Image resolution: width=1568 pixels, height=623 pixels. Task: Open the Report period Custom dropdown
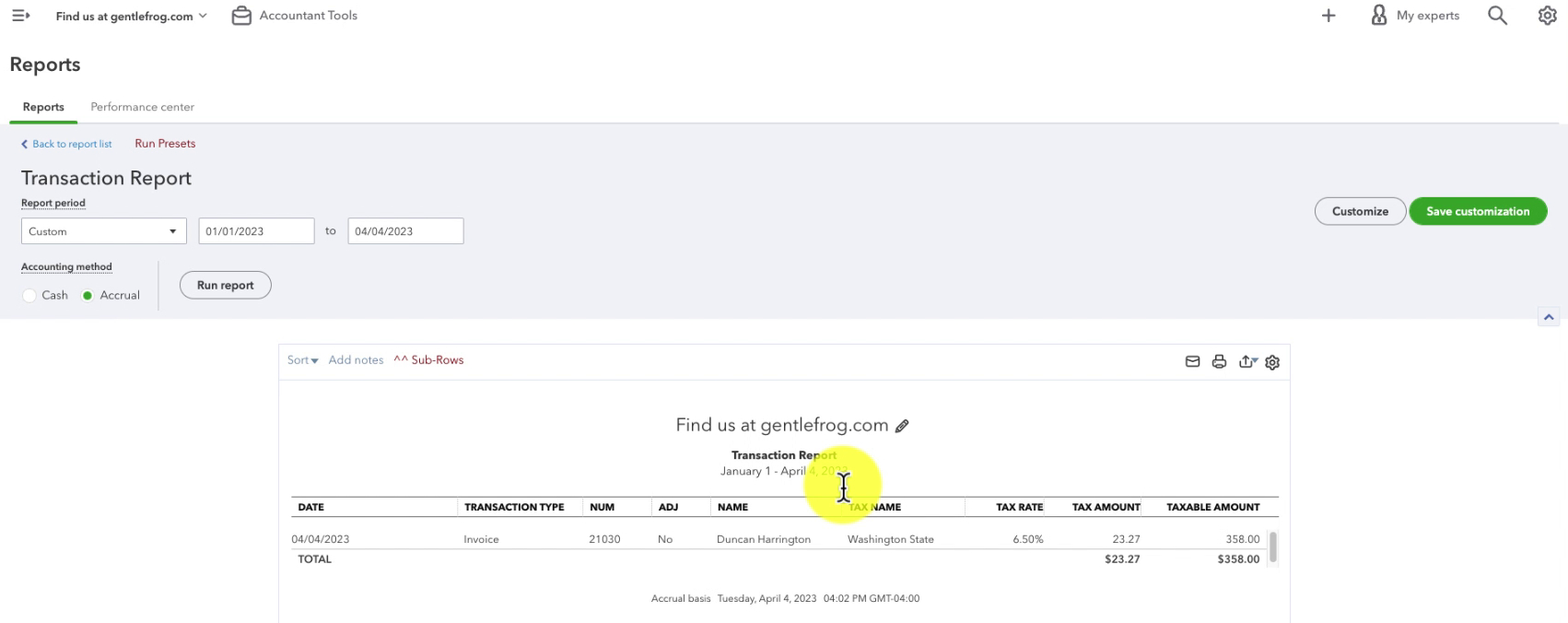point(104,231)
